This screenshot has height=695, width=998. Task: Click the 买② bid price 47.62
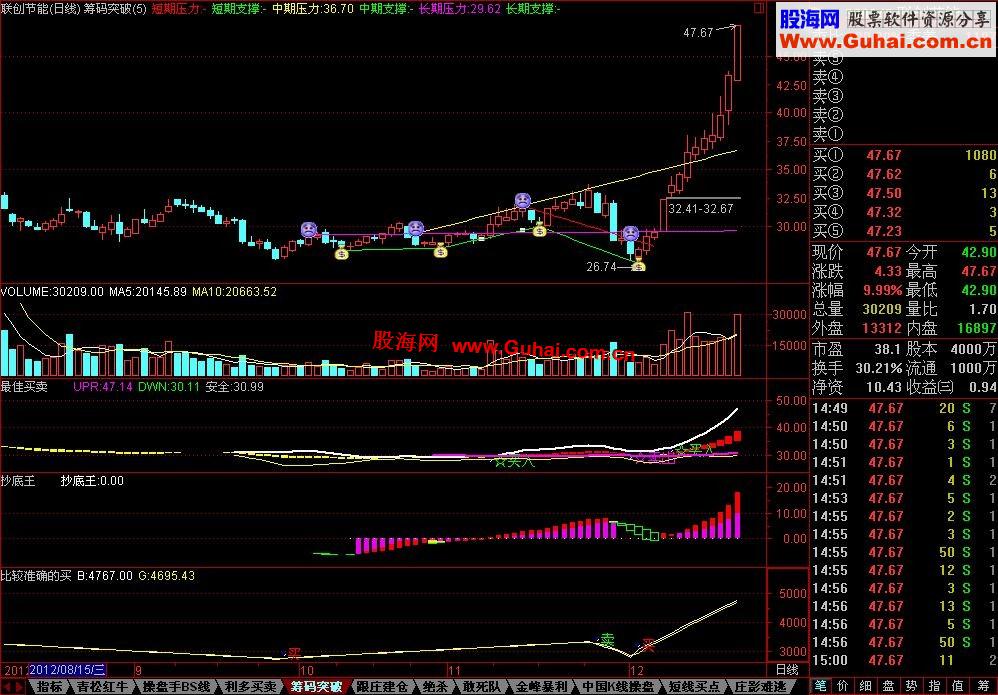pos(884,174)
